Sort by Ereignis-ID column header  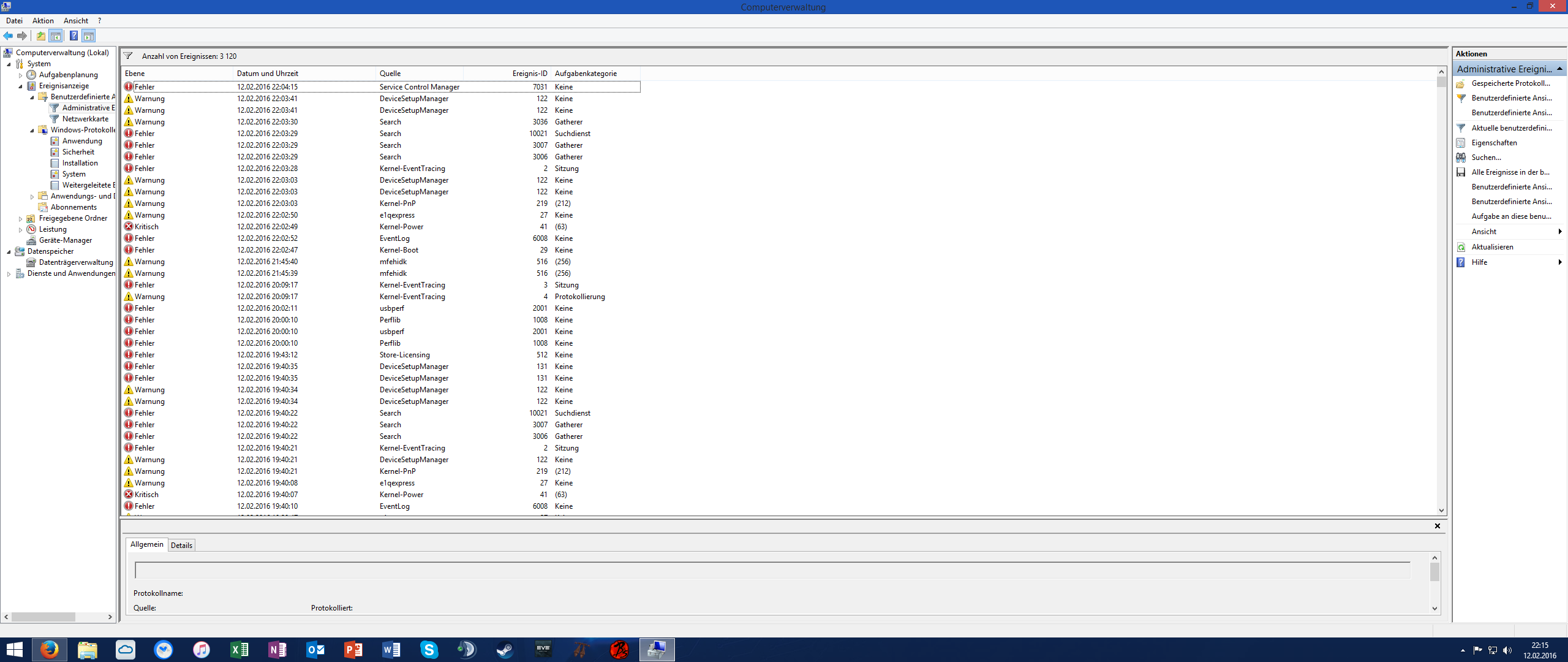(529, 74)
